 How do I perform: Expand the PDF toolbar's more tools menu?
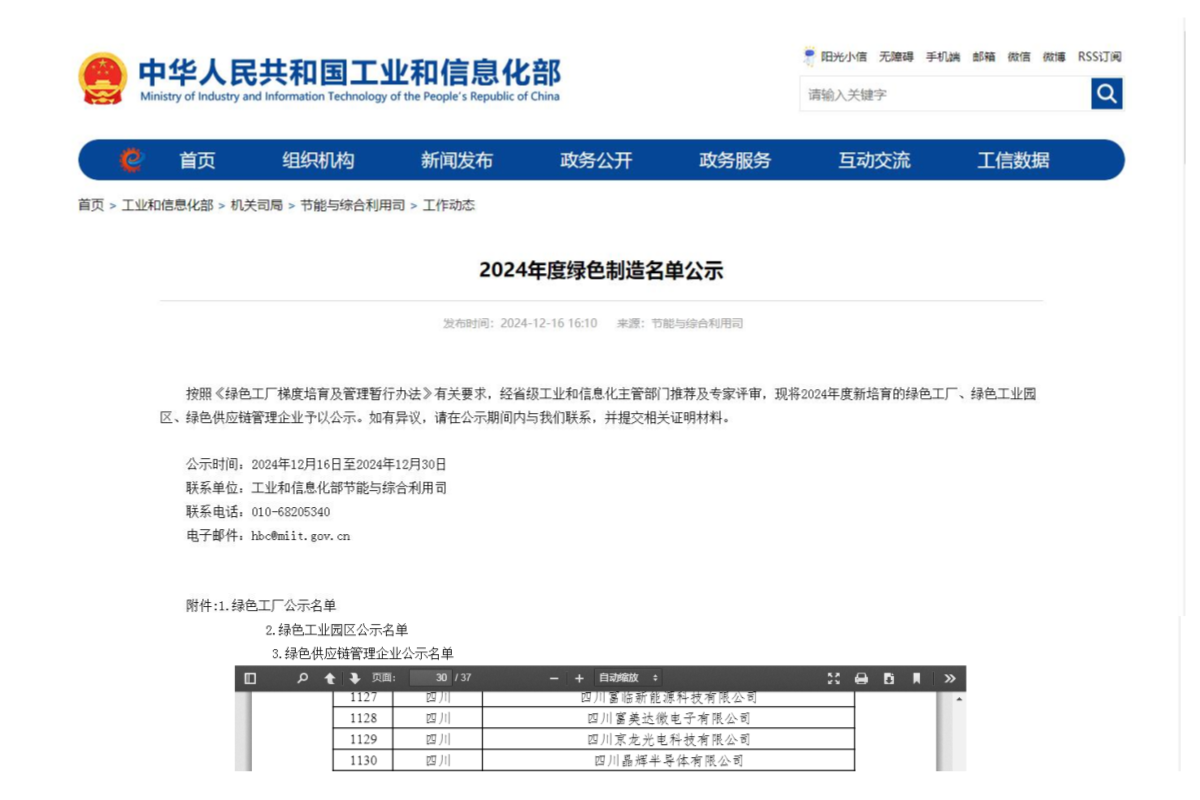click(949, 678)
